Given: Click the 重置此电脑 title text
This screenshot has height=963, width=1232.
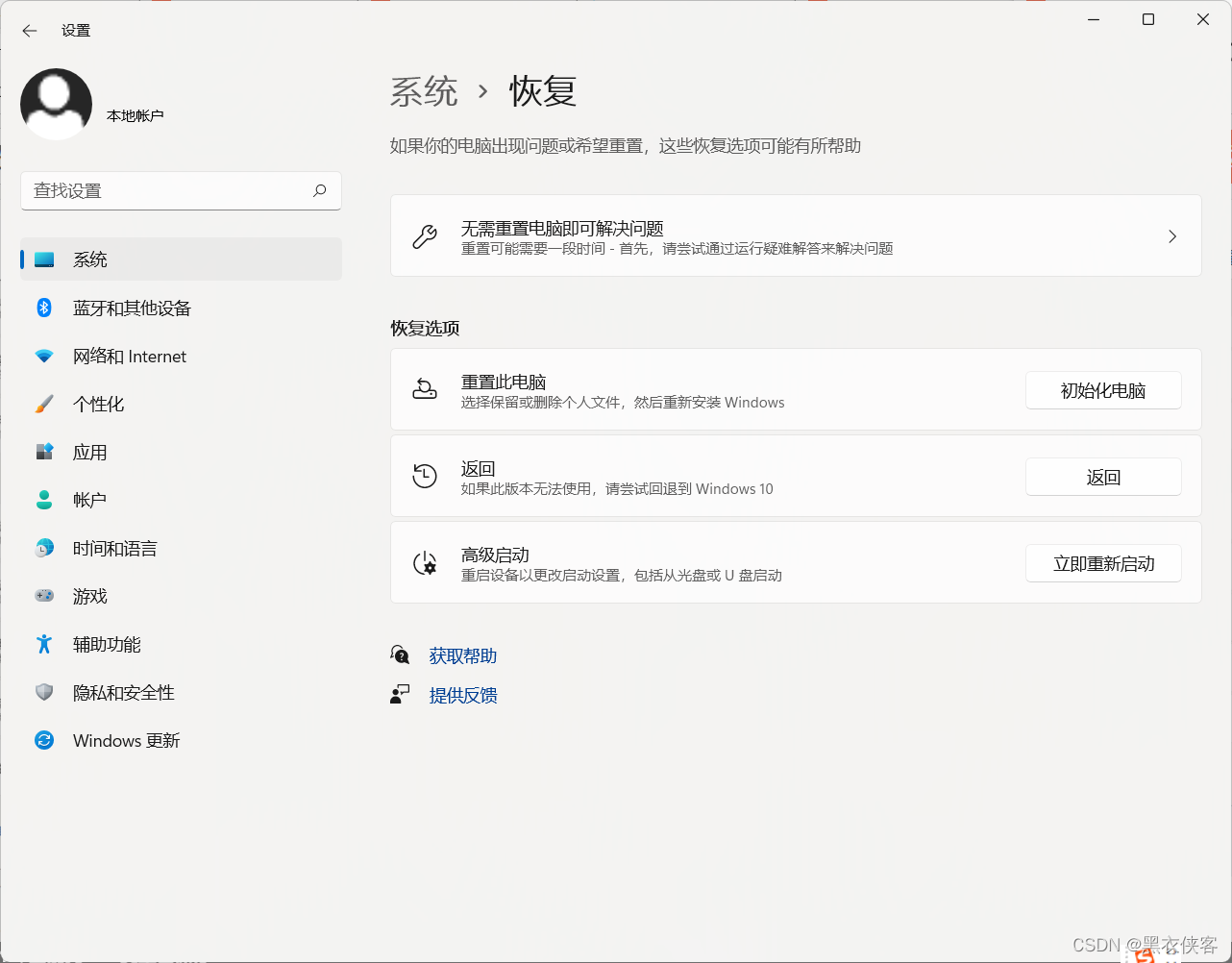Looking at the screenshot, I should pyautogui.click(x=504, y=382).
